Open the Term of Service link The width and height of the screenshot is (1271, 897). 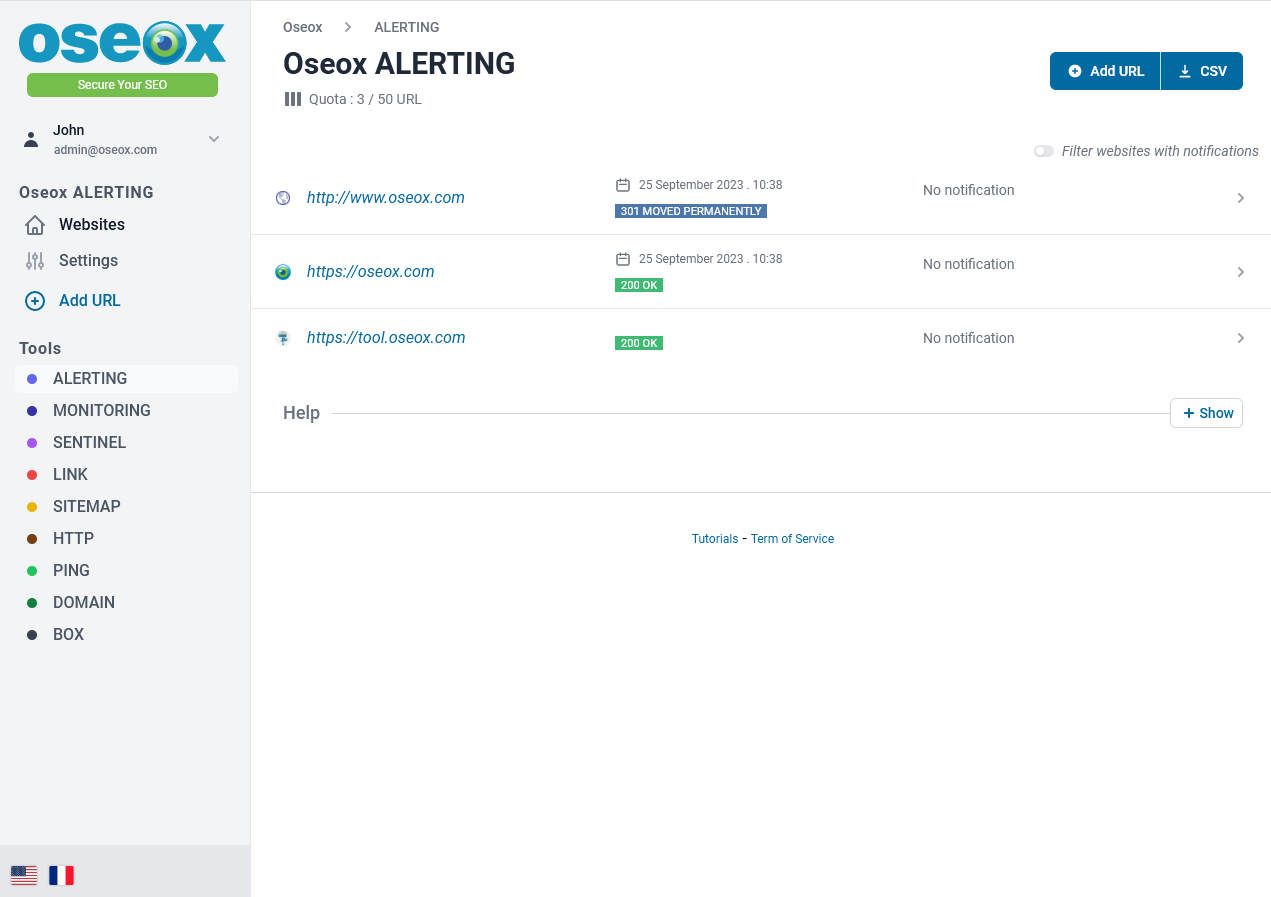(792, 539)
